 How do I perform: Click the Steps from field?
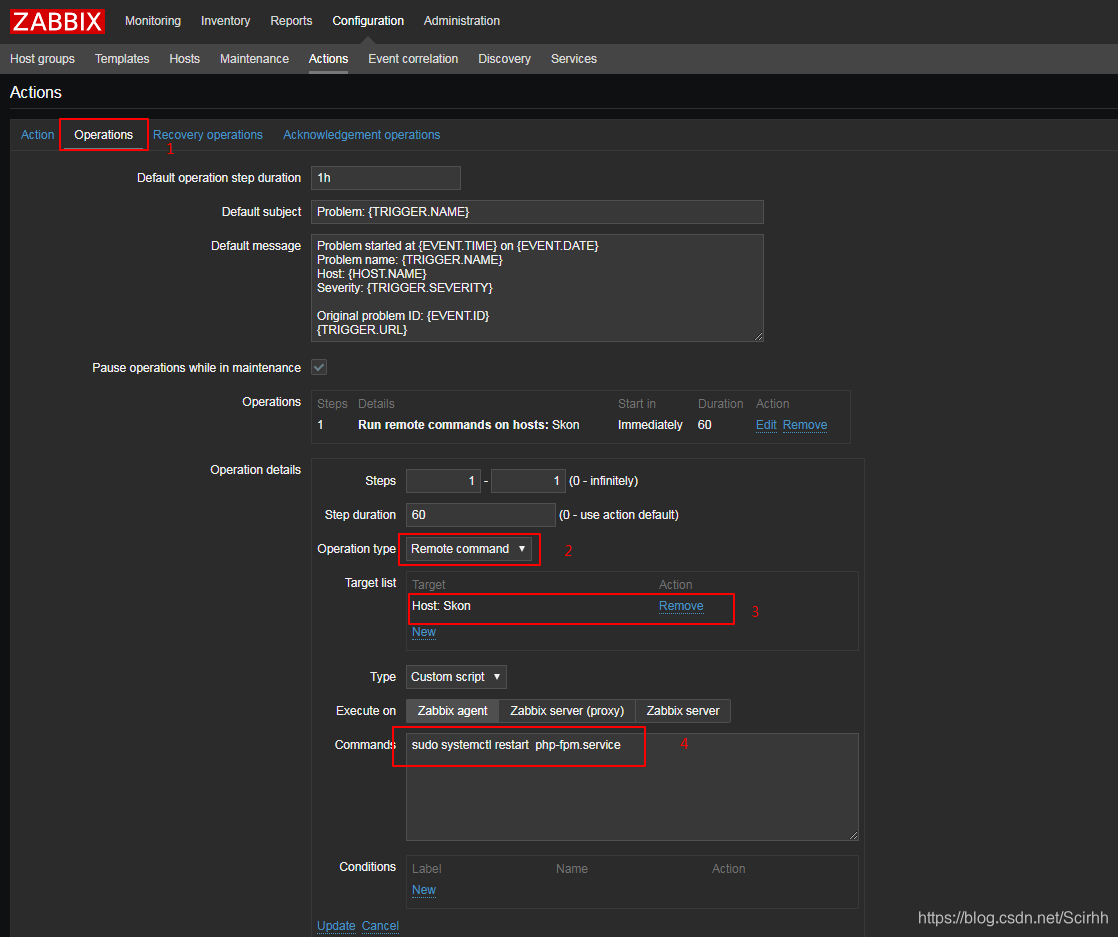click(x=443, y=481)
